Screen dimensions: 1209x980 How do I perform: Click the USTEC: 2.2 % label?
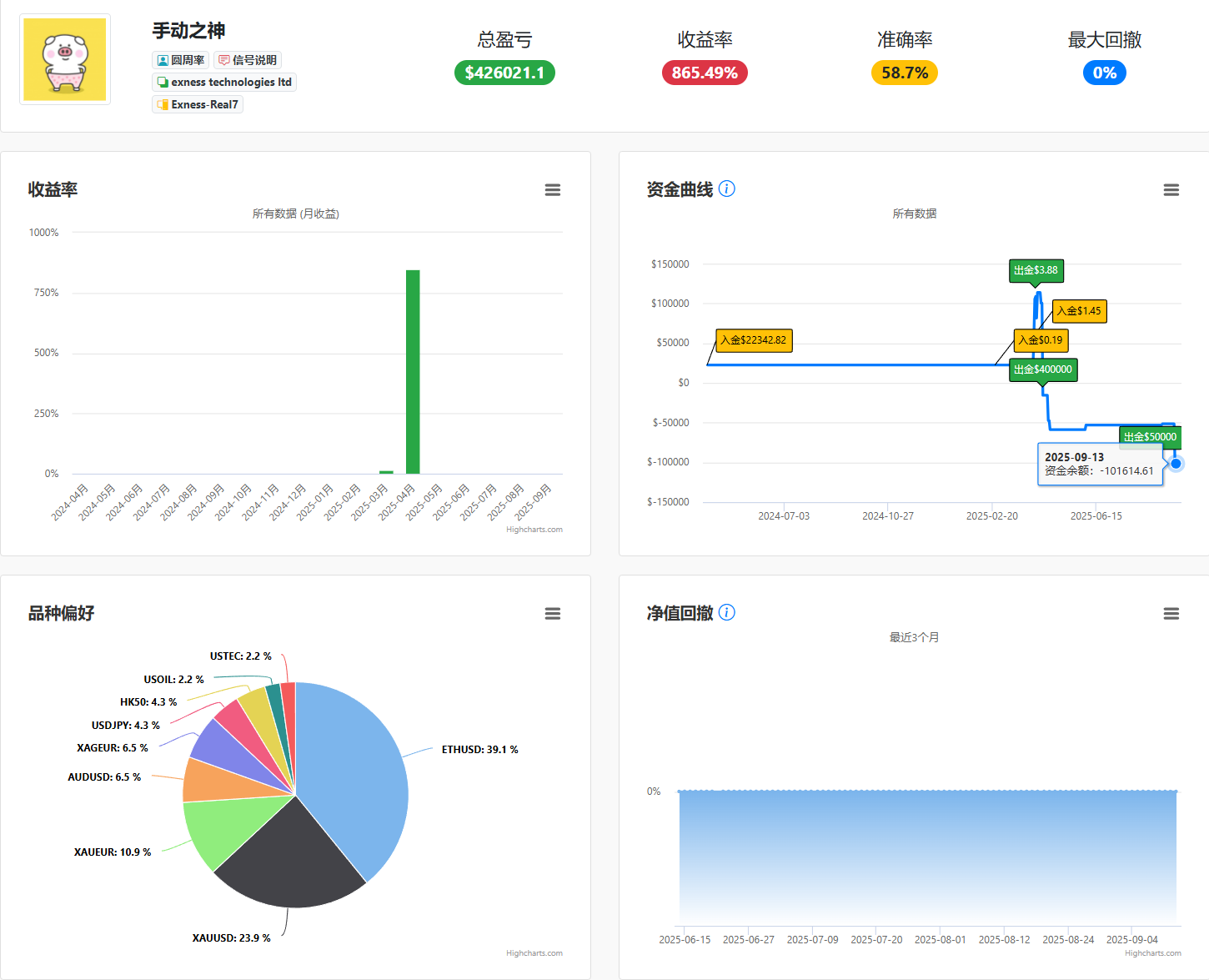pyautogui.click(x=241, y=656)
